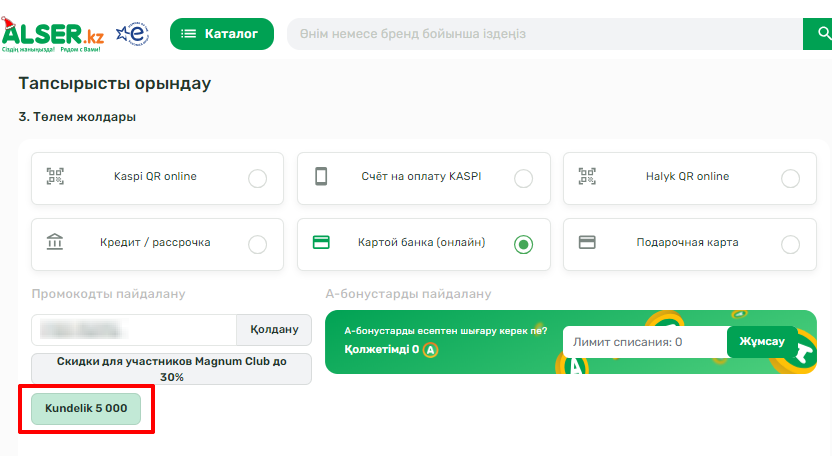
Task: Click the Halyk QR online code icon
Action: click(x=587, y=177)
